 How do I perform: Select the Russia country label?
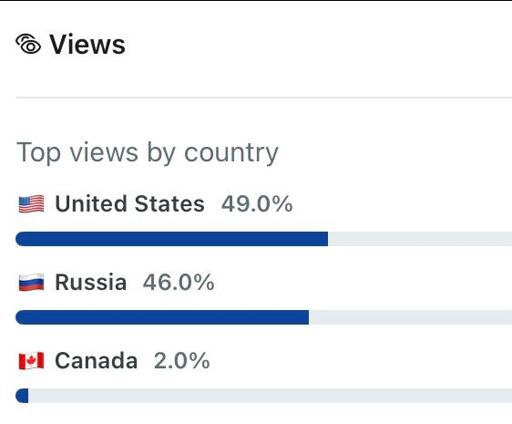(91, 282)
